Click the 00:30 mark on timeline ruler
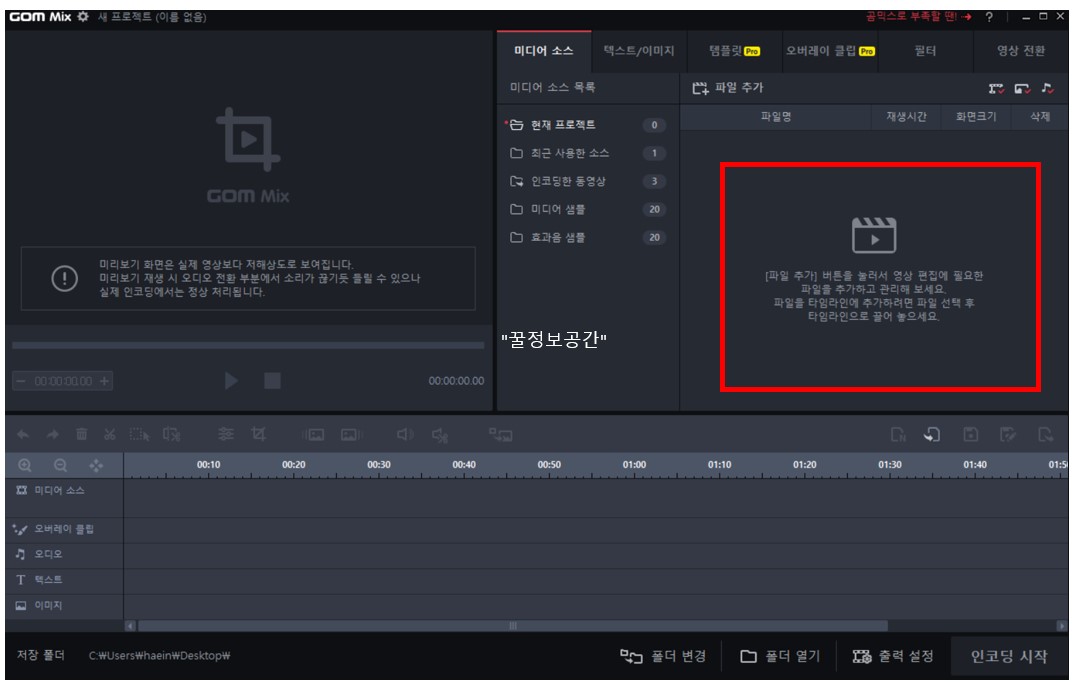 tap(379, 465)
